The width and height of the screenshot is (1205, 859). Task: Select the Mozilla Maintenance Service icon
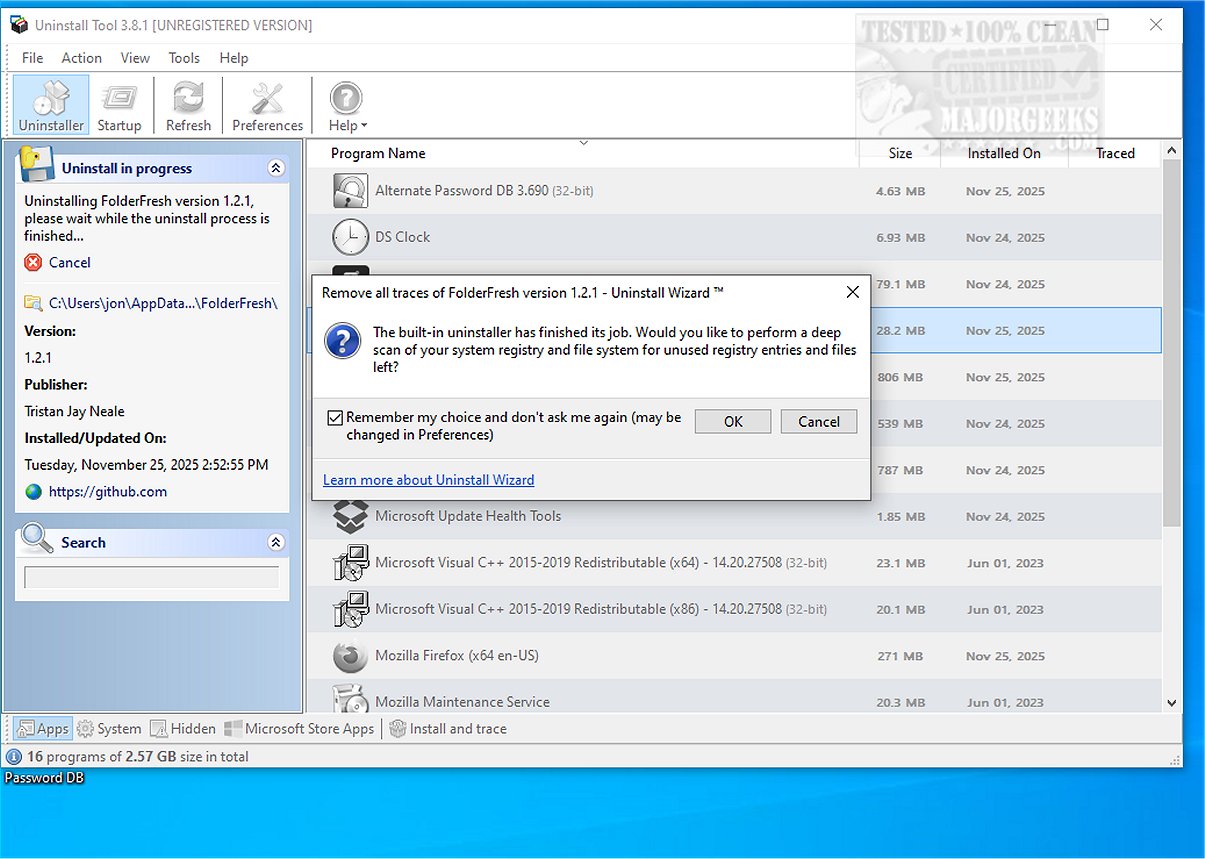pos(350,699)
